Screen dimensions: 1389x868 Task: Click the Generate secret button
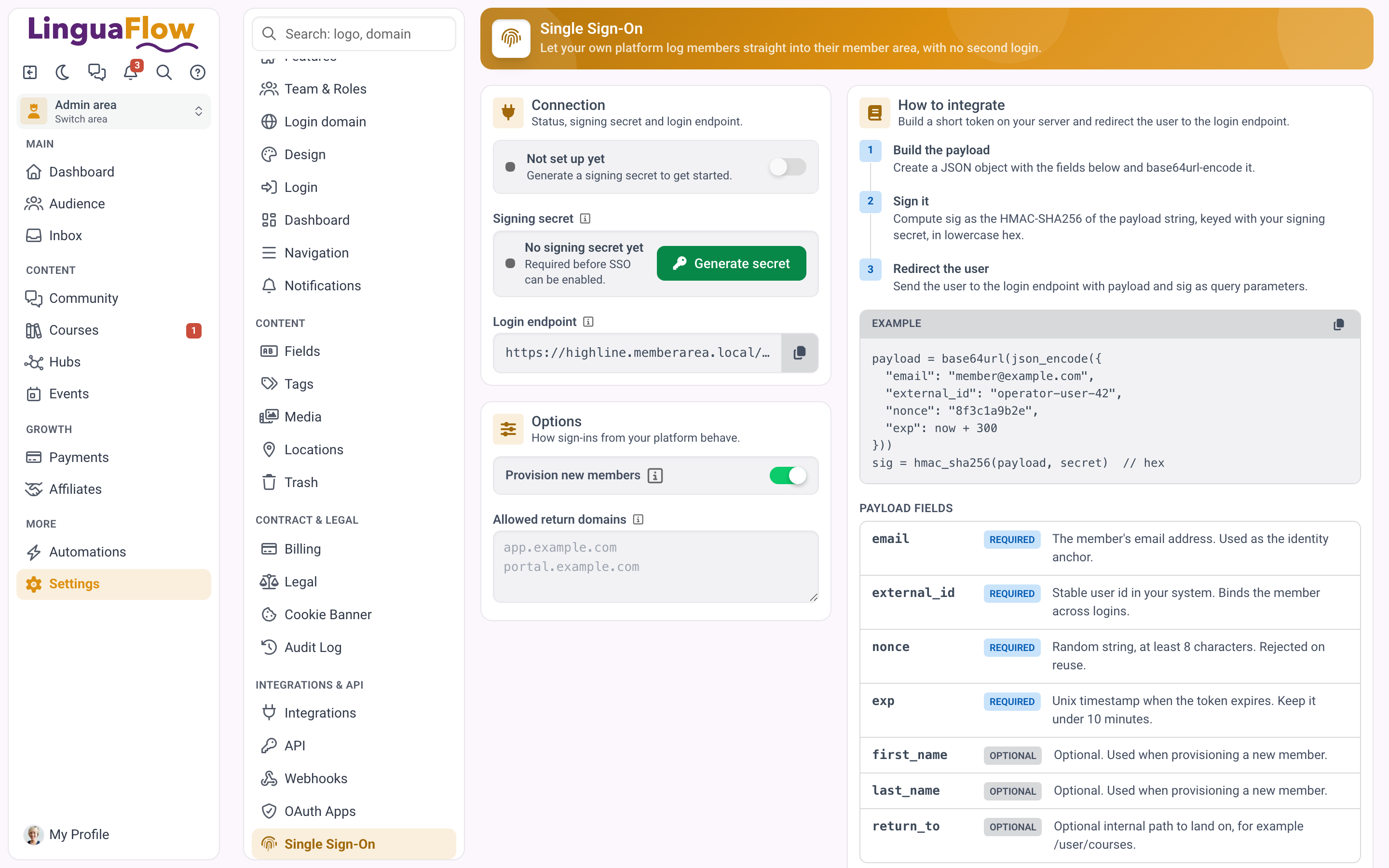click(731, 263)
